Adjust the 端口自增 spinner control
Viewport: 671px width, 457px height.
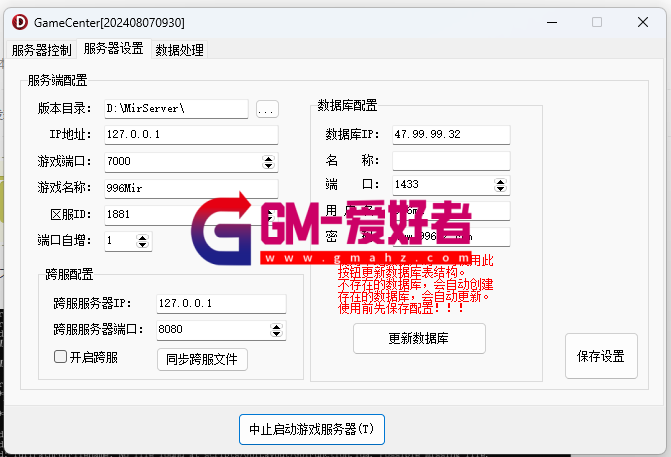[143, 241]
